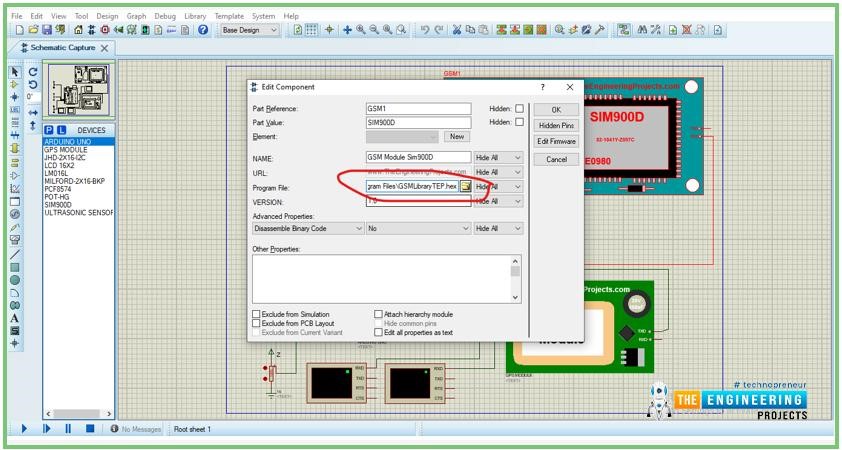Screen dimensions: 842x450
Task: Open the File menu
Action: click(x=17, y=16)
